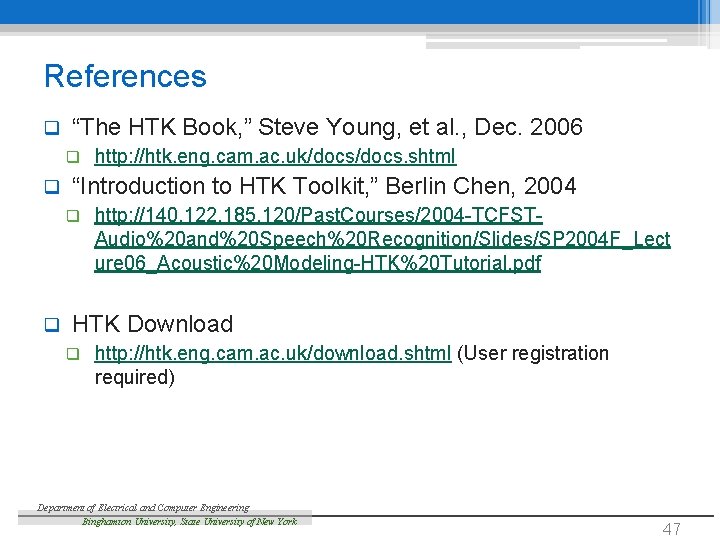Click 'Binghamton University, State University of New York' footer
This screenshot has width=720, height=540.
pos(190,522)
